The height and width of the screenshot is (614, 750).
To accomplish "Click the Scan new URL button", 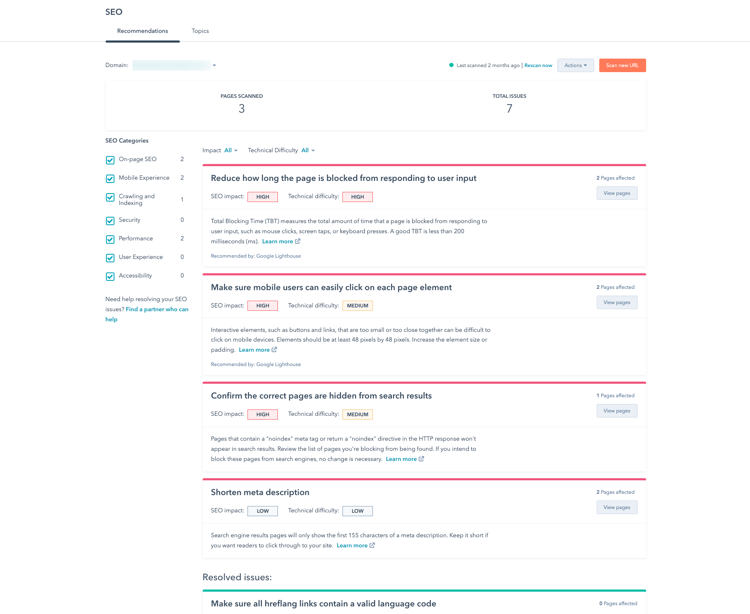I will point(622,66).
